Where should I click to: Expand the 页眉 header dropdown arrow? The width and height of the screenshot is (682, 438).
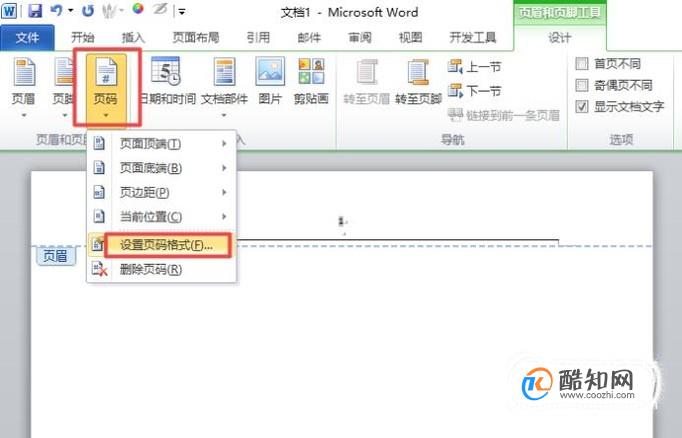pos(24,115)
